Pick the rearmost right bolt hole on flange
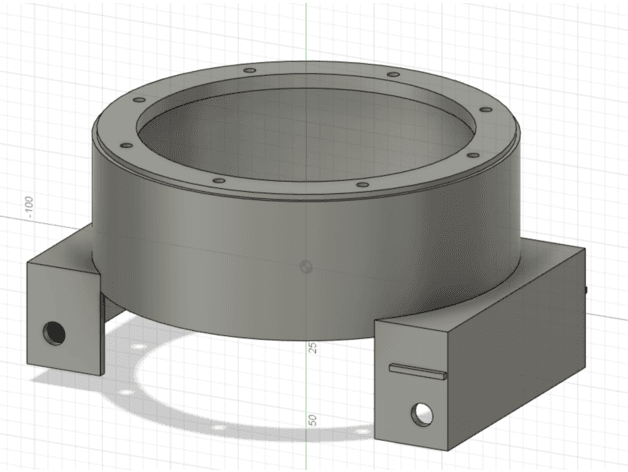The height and width of the screenshot is (472, 628). click(x=394, y=75)
